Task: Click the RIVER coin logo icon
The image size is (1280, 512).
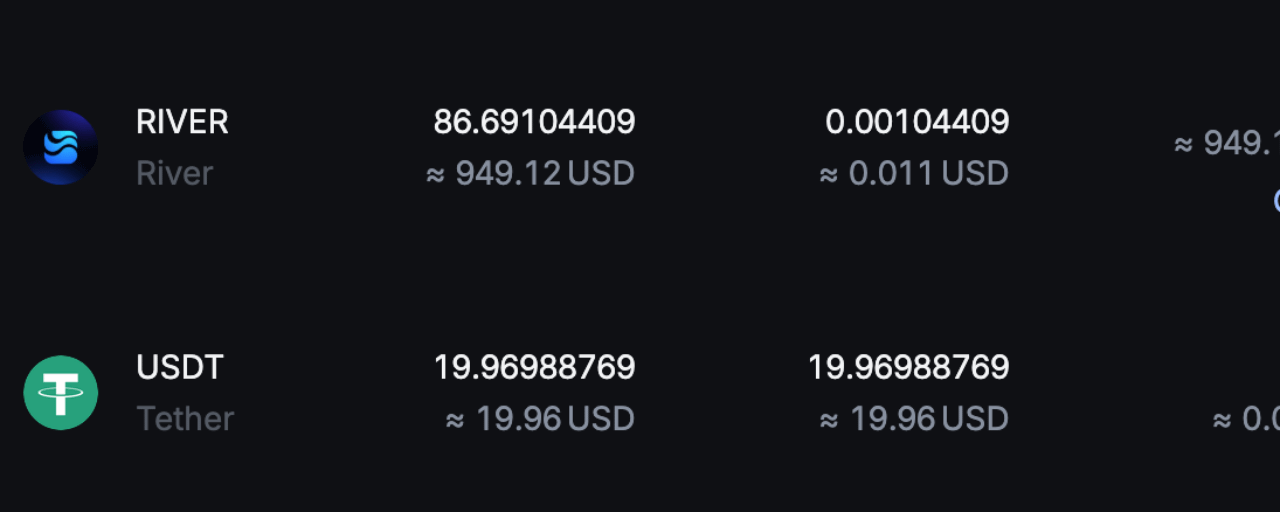Action: tap(61, 147)
